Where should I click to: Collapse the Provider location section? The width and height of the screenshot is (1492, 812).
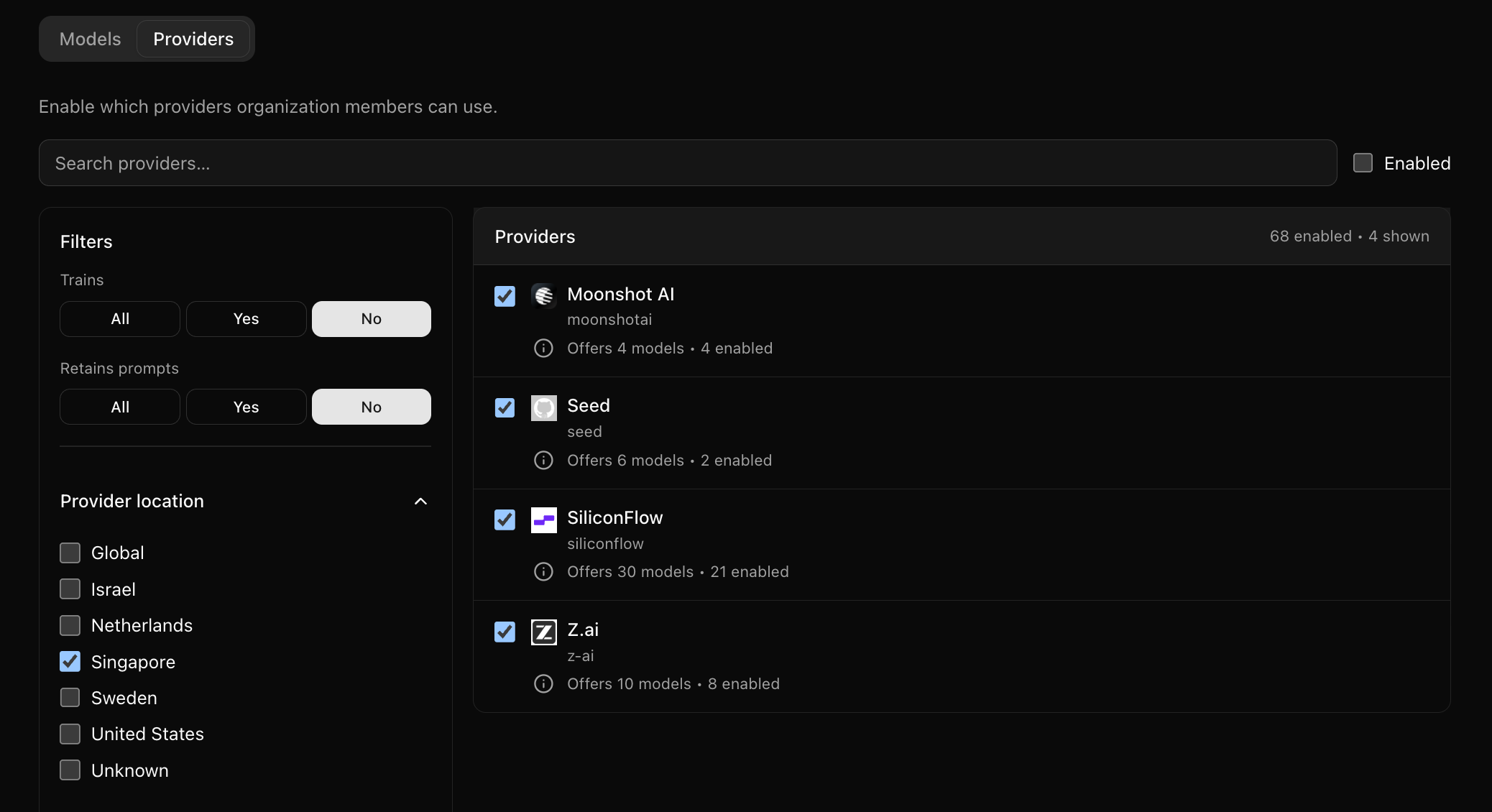point(420,502)
